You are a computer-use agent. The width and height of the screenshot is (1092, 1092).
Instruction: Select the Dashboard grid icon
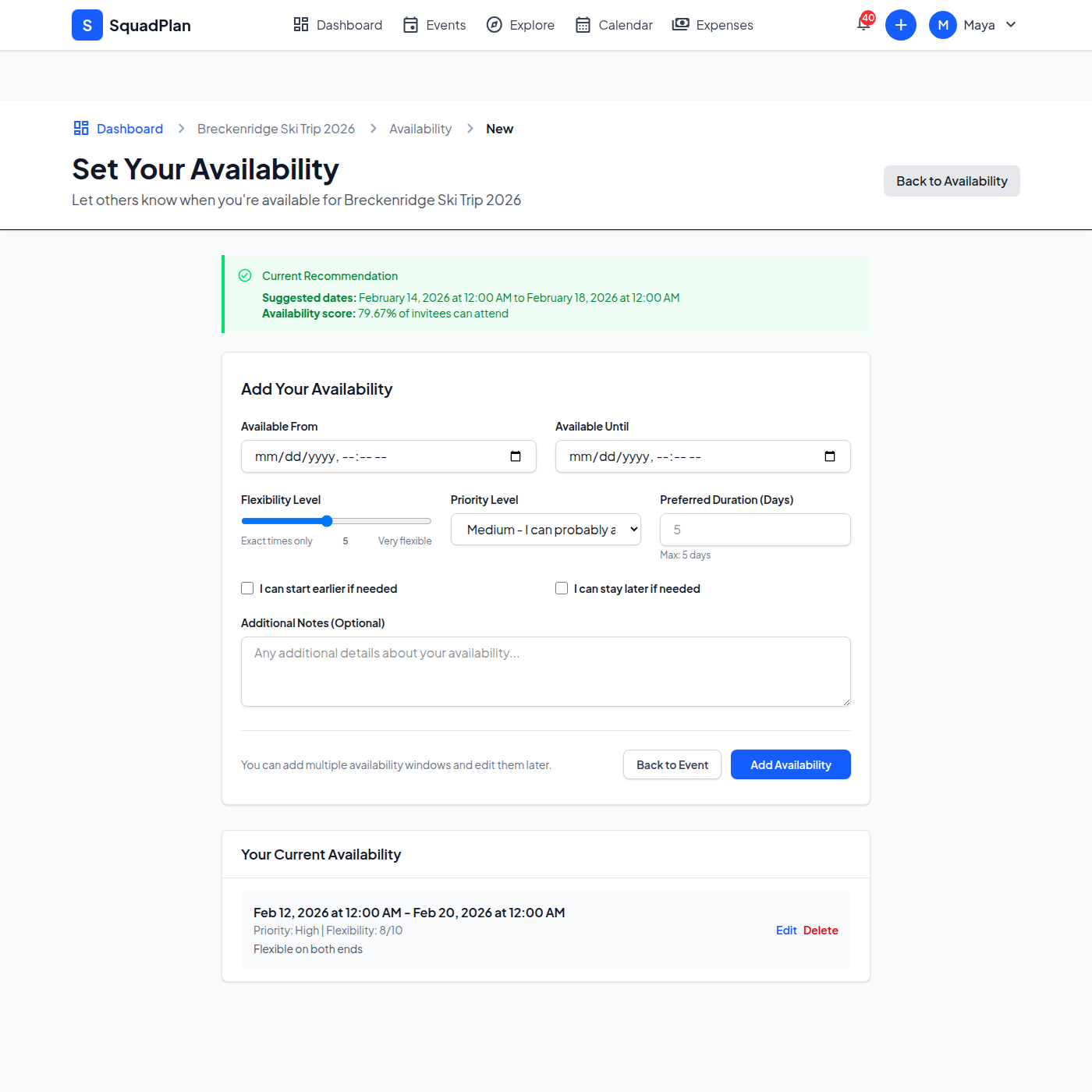(300, 24)
